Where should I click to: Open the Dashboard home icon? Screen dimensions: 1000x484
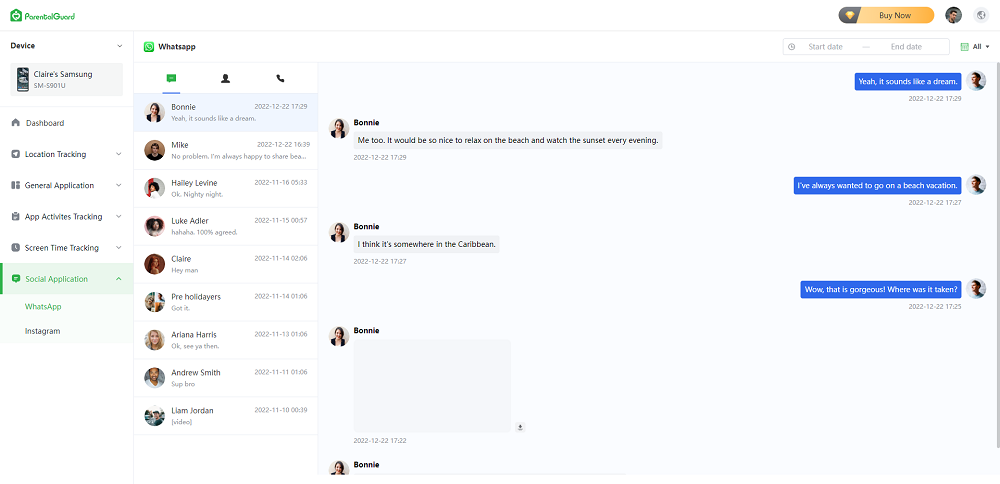(x=16, y=123)
